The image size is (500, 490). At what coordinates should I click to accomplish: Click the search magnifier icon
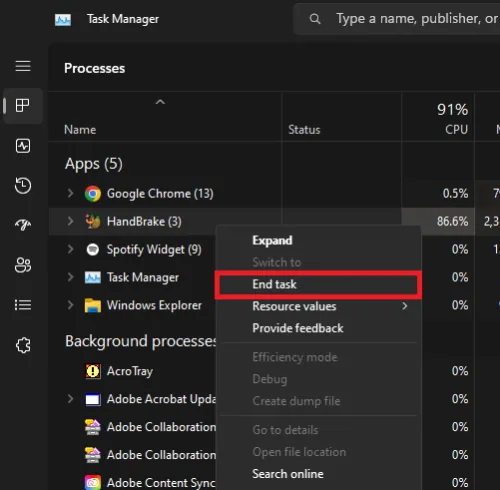(x=315, y=19)
